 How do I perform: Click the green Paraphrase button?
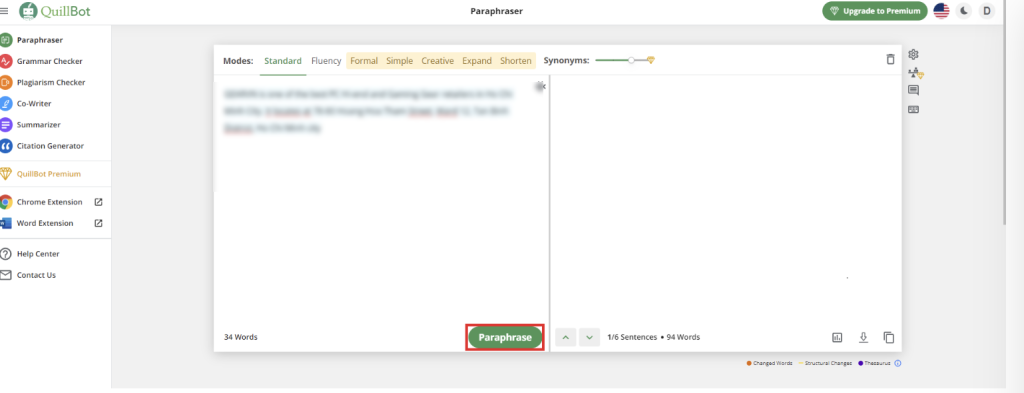505,338
